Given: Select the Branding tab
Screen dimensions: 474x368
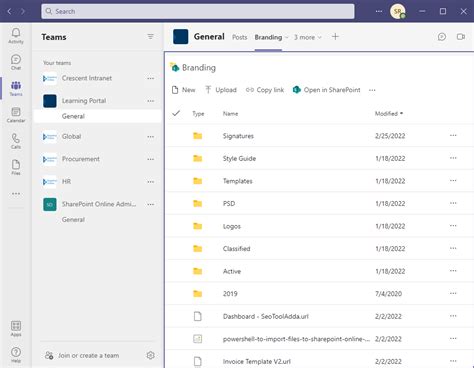Looking at the screenshot, I should pos(268,37).
